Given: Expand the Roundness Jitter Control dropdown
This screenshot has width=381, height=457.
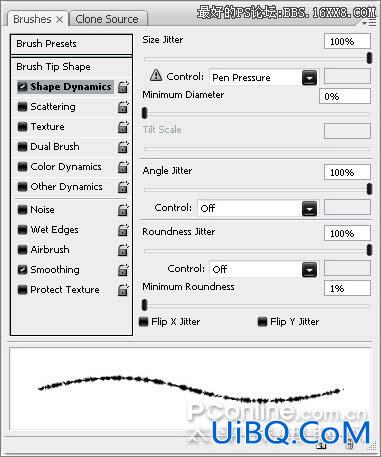Looking at the screenshot, I should pyautogui.click(x=309, y=270).
